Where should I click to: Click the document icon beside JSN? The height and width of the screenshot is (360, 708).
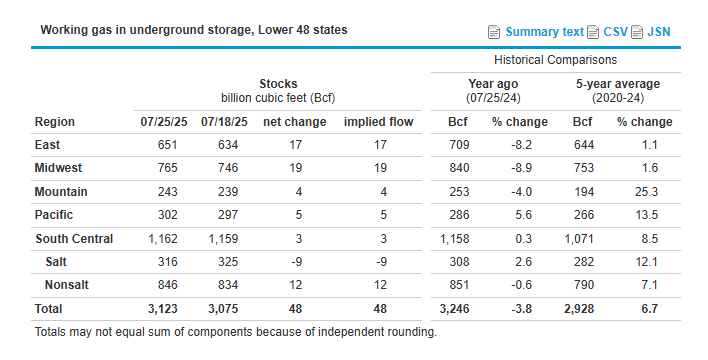[x=637, y=33]
